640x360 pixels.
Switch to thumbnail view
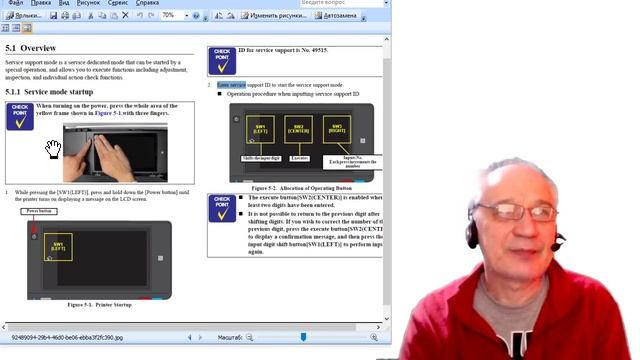(5, 28)
